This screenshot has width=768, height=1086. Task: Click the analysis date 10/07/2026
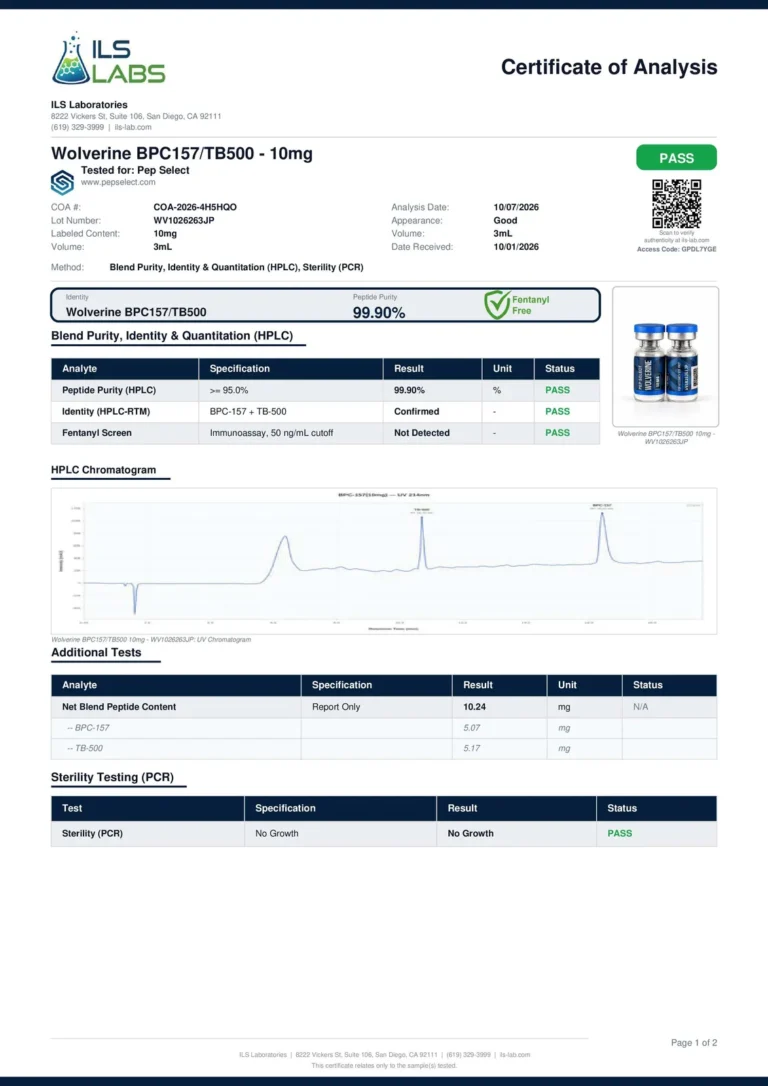516,207
